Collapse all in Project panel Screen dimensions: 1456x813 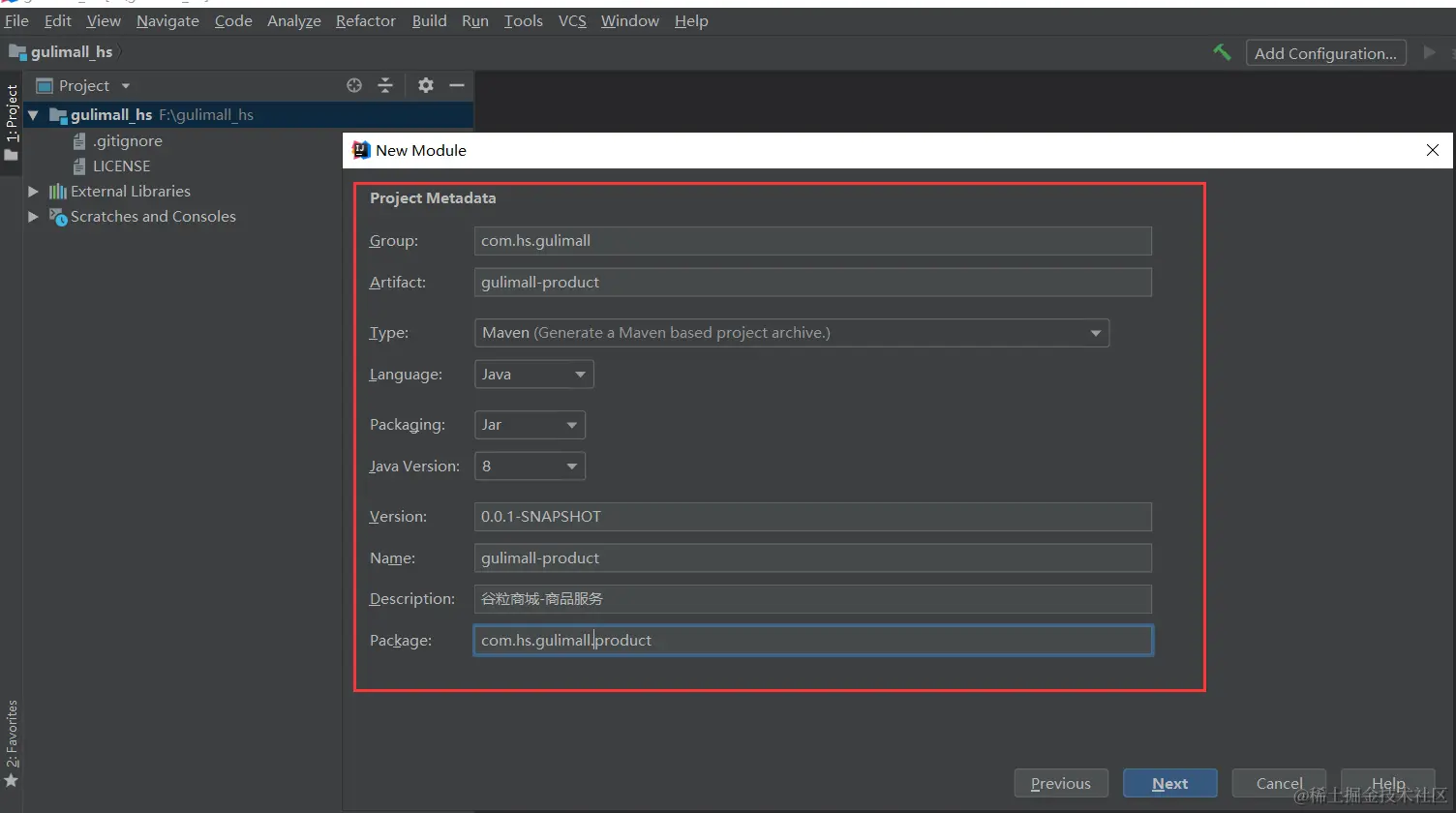(385, 85)
